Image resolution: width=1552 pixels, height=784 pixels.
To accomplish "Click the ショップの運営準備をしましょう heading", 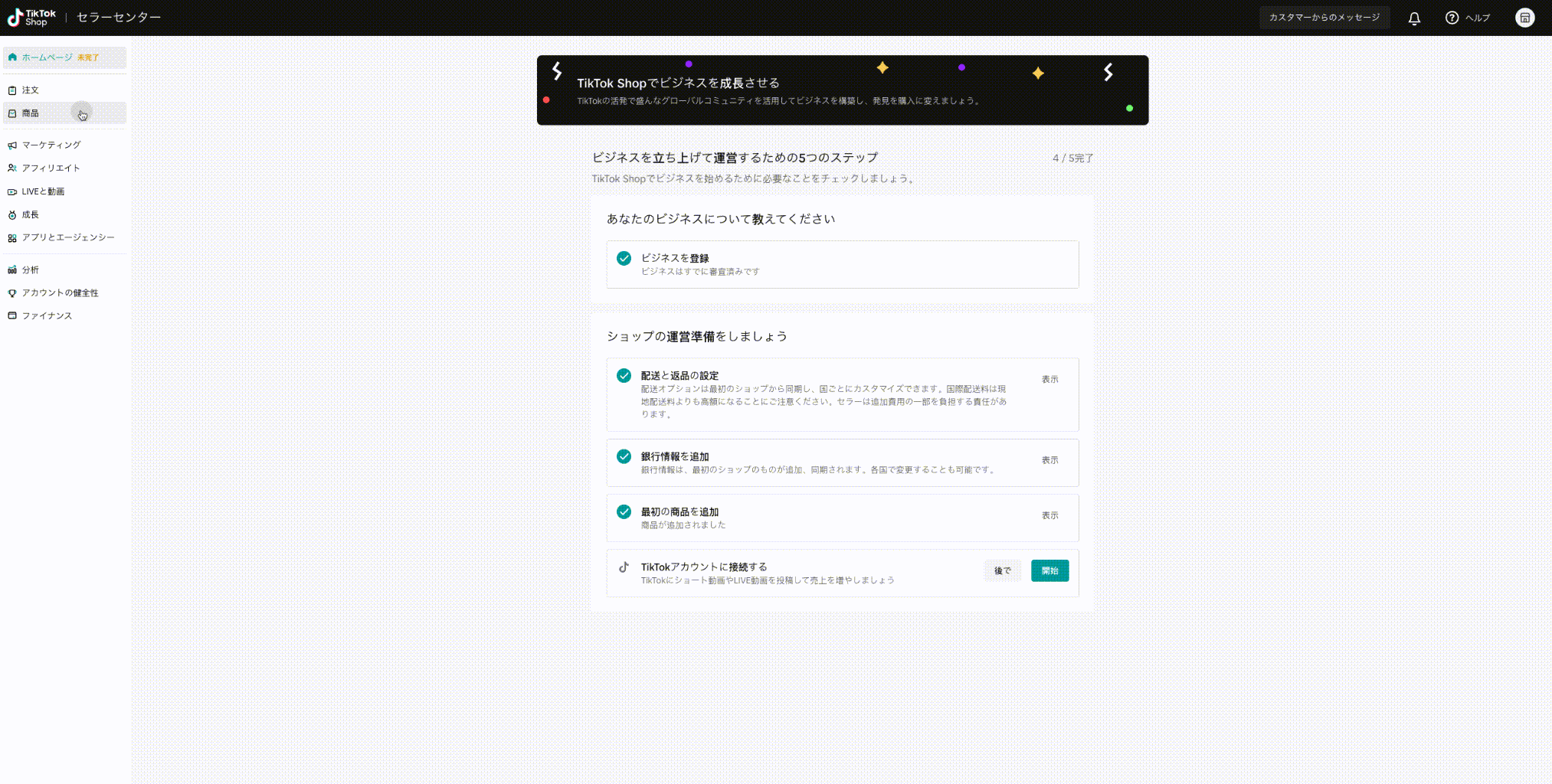I will pos(696,337).
